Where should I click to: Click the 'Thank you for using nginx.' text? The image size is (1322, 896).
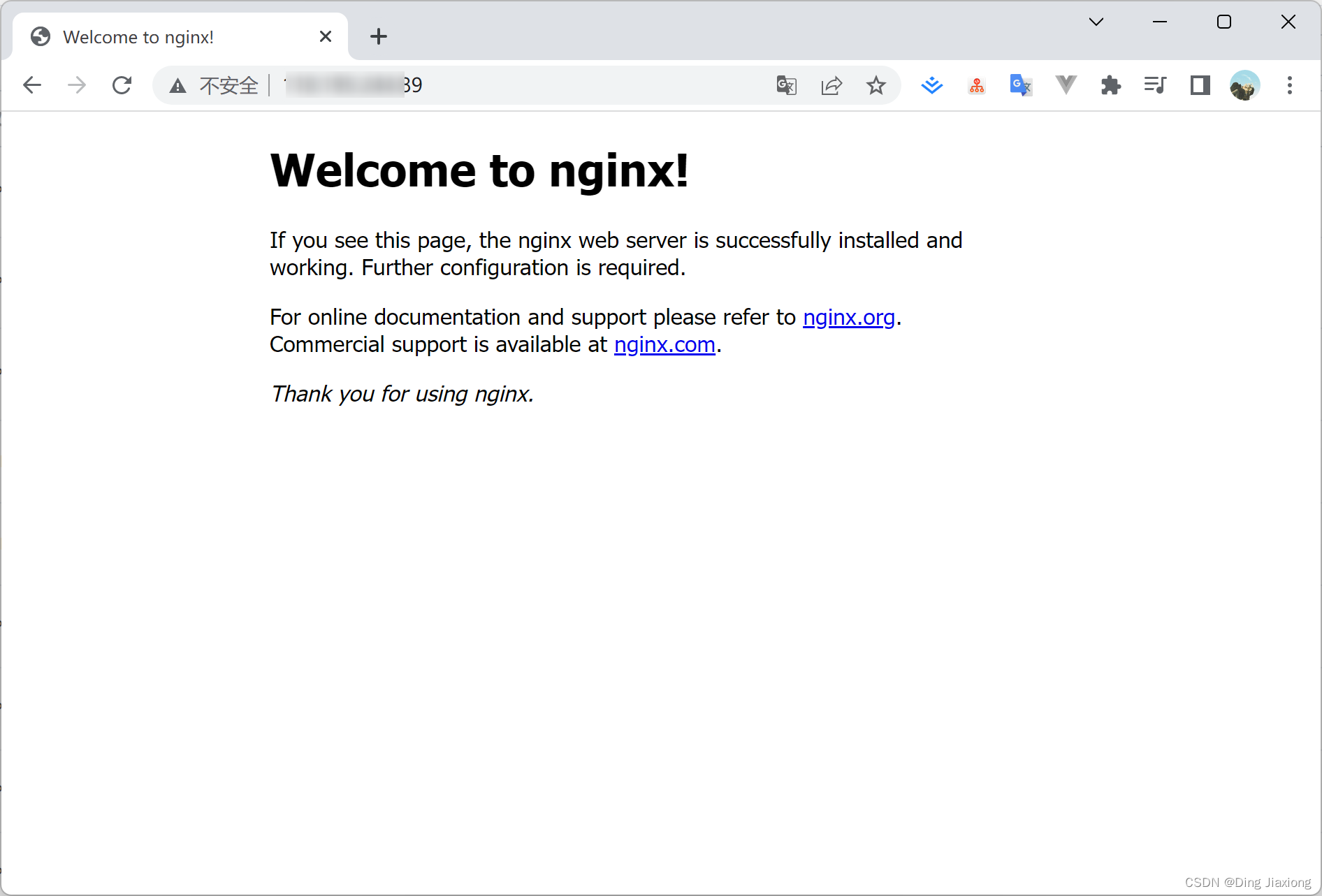point(402,394)
